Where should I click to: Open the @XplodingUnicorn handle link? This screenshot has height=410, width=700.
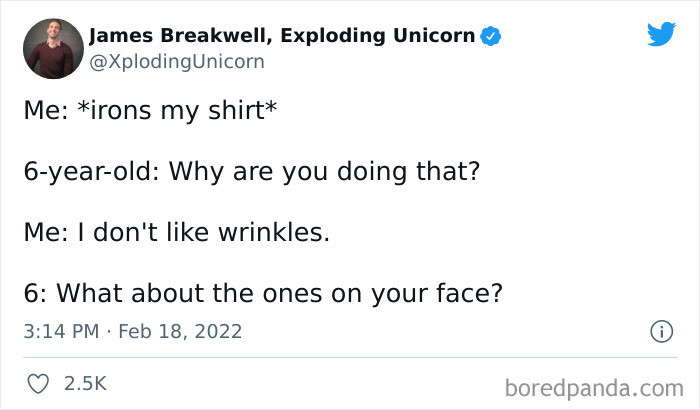177,62
